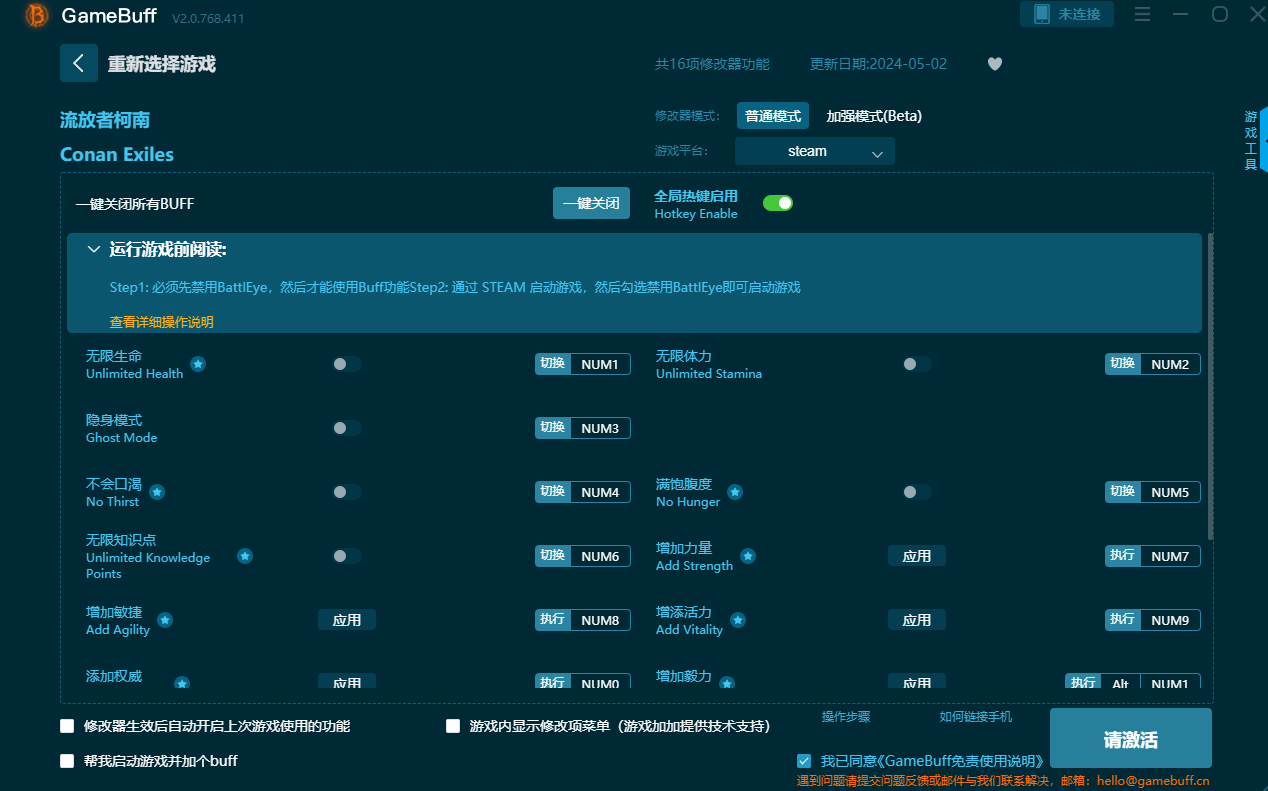Viewport: 1268px width, 791px height.
Task: Open the hamburger menu icon
Action: 1143,14
